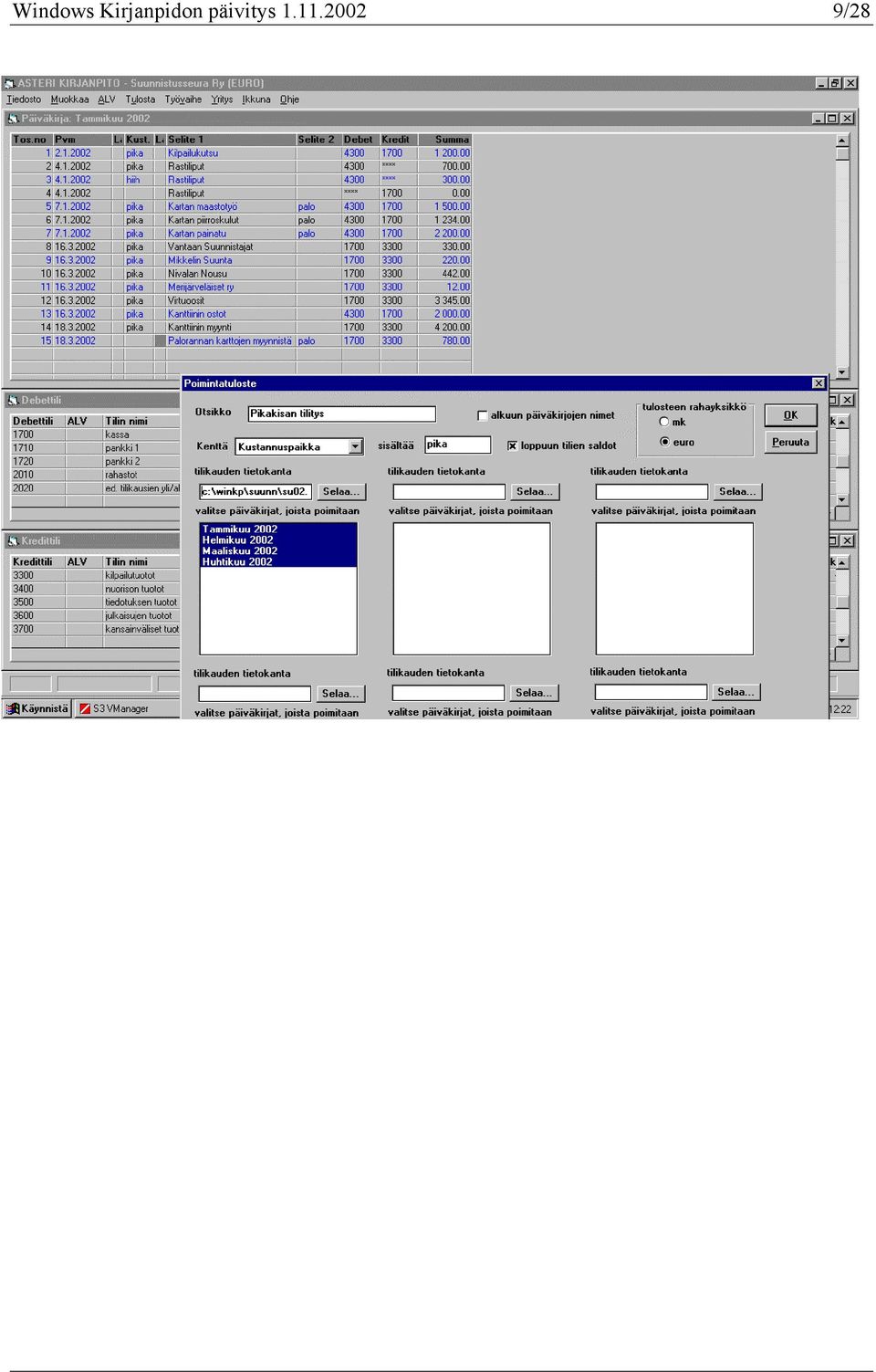Click Selaa button of bottom left database
The image size is (876, 1372).
tap(340, 694)
